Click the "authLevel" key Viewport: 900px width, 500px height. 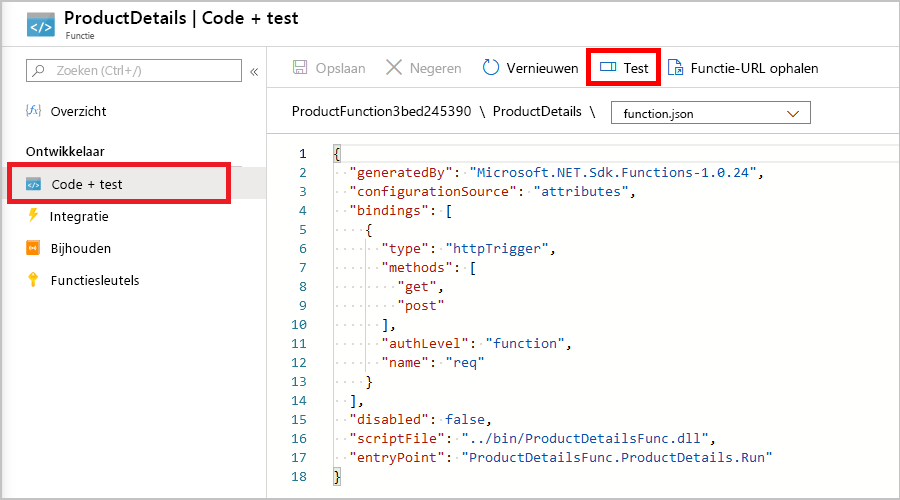pyautogui.click(x=424, y=343)
